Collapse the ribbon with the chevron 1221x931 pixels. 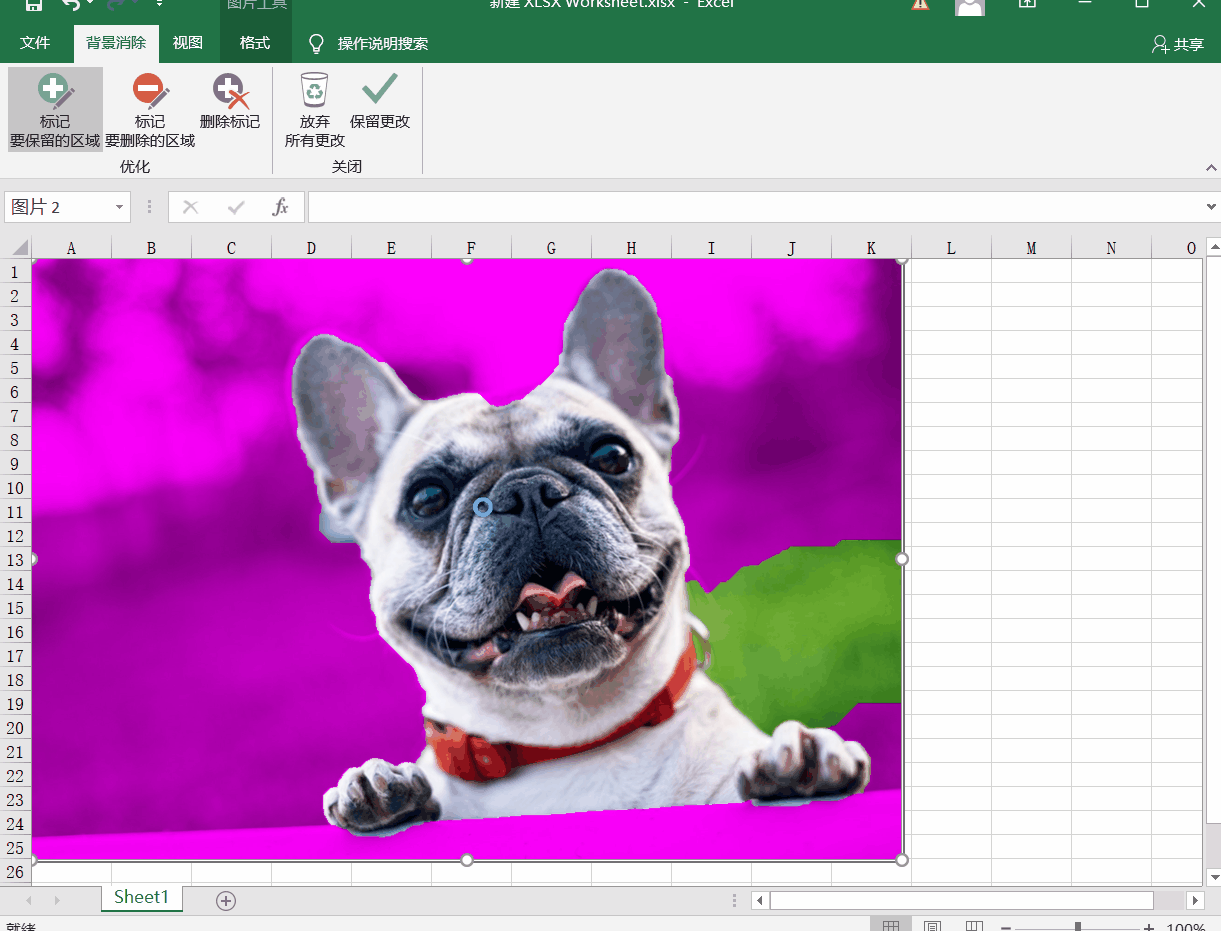click(x=1211, y=167)
